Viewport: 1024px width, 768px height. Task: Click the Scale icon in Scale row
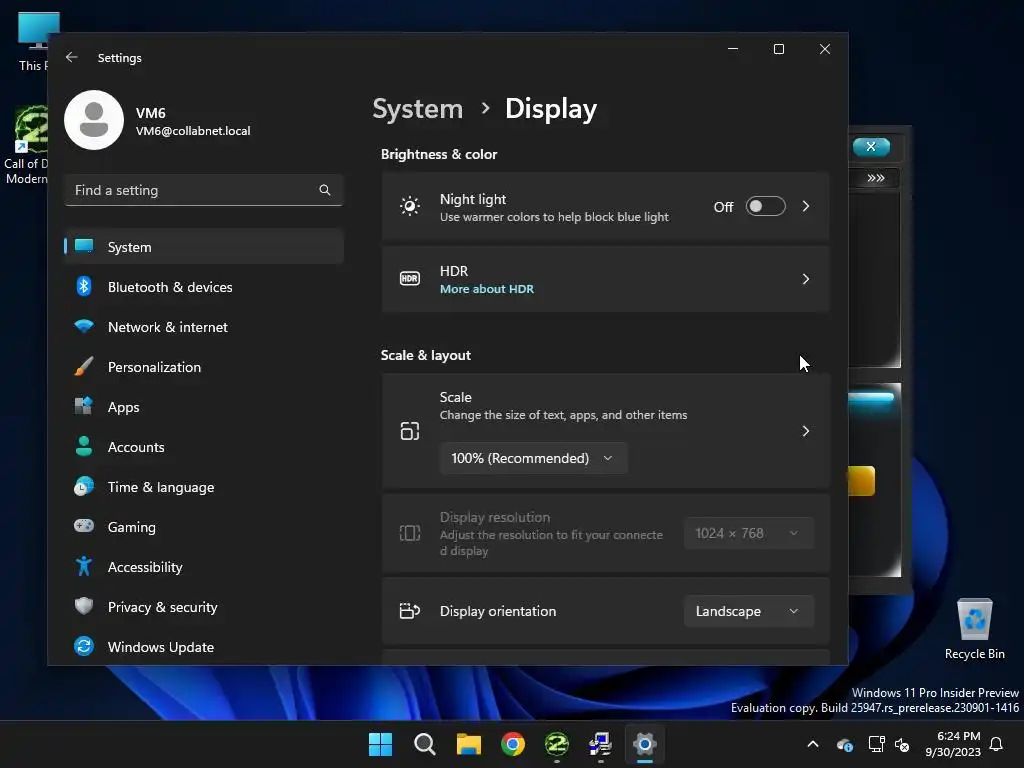409,431
